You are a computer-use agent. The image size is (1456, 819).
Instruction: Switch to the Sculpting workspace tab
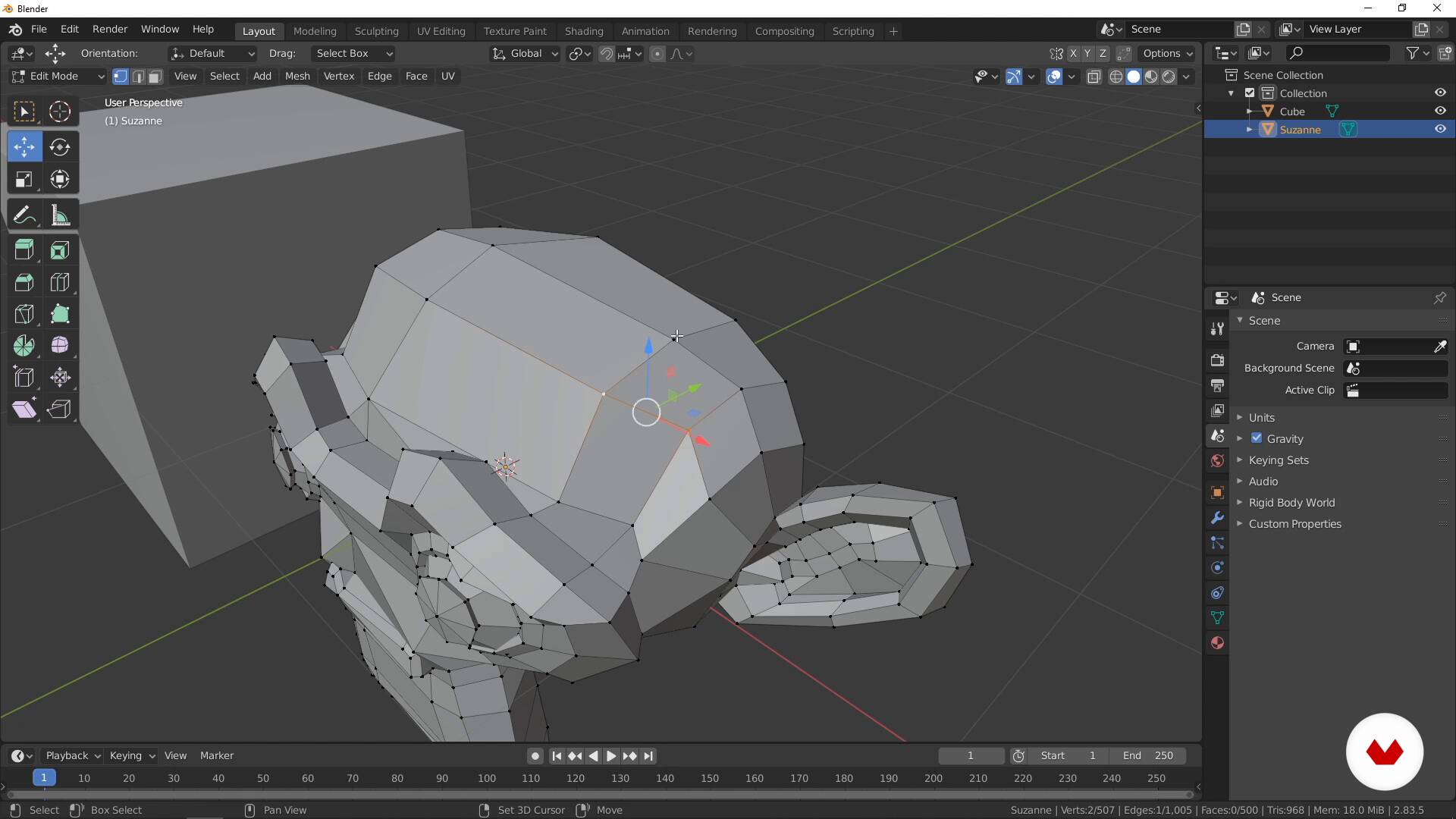(x=376, y=31)
